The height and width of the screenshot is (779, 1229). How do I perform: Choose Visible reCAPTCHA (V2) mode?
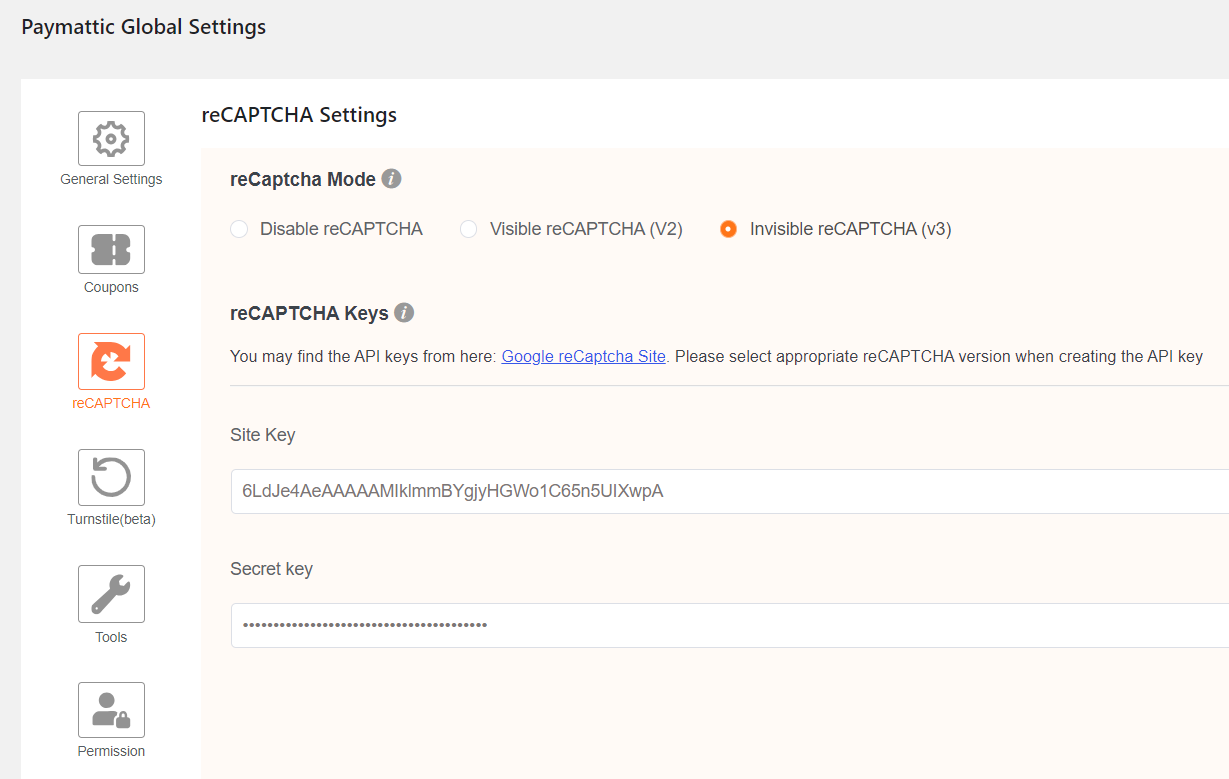468,229
